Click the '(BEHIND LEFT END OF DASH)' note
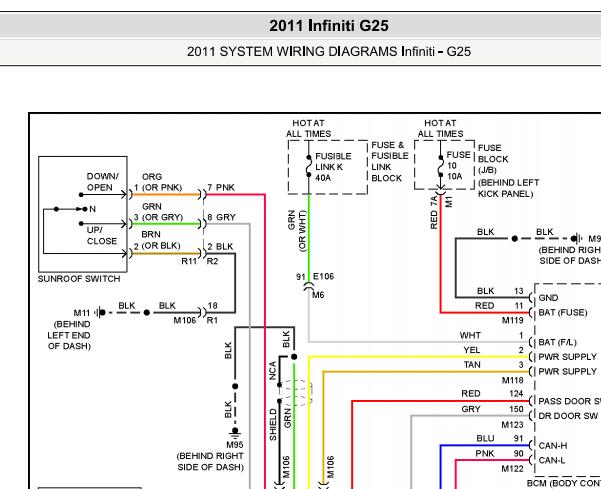This screenshot has height=489, width=601. 69,335
